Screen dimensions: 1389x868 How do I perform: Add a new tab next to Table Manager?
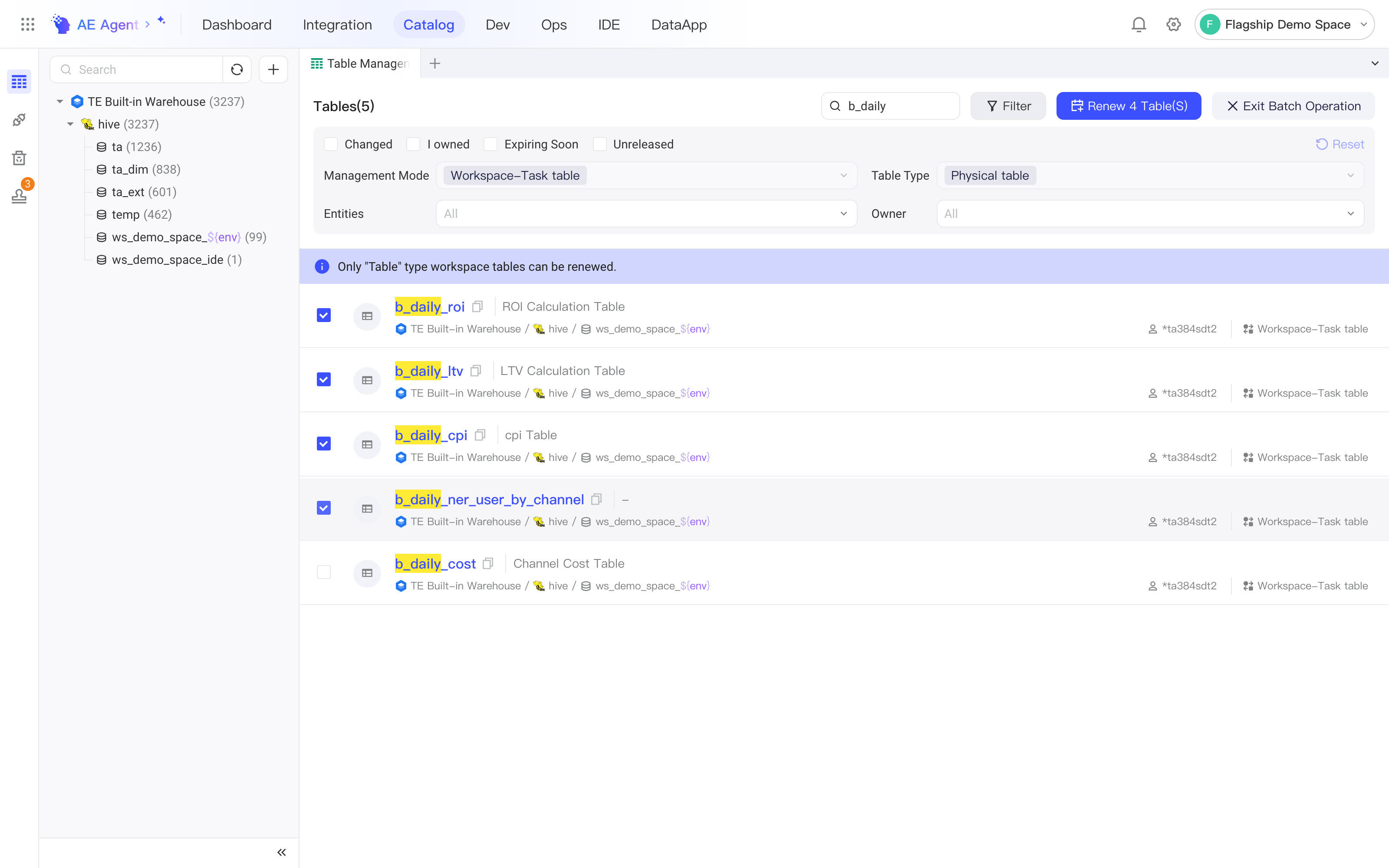click(x=435, y=63)
